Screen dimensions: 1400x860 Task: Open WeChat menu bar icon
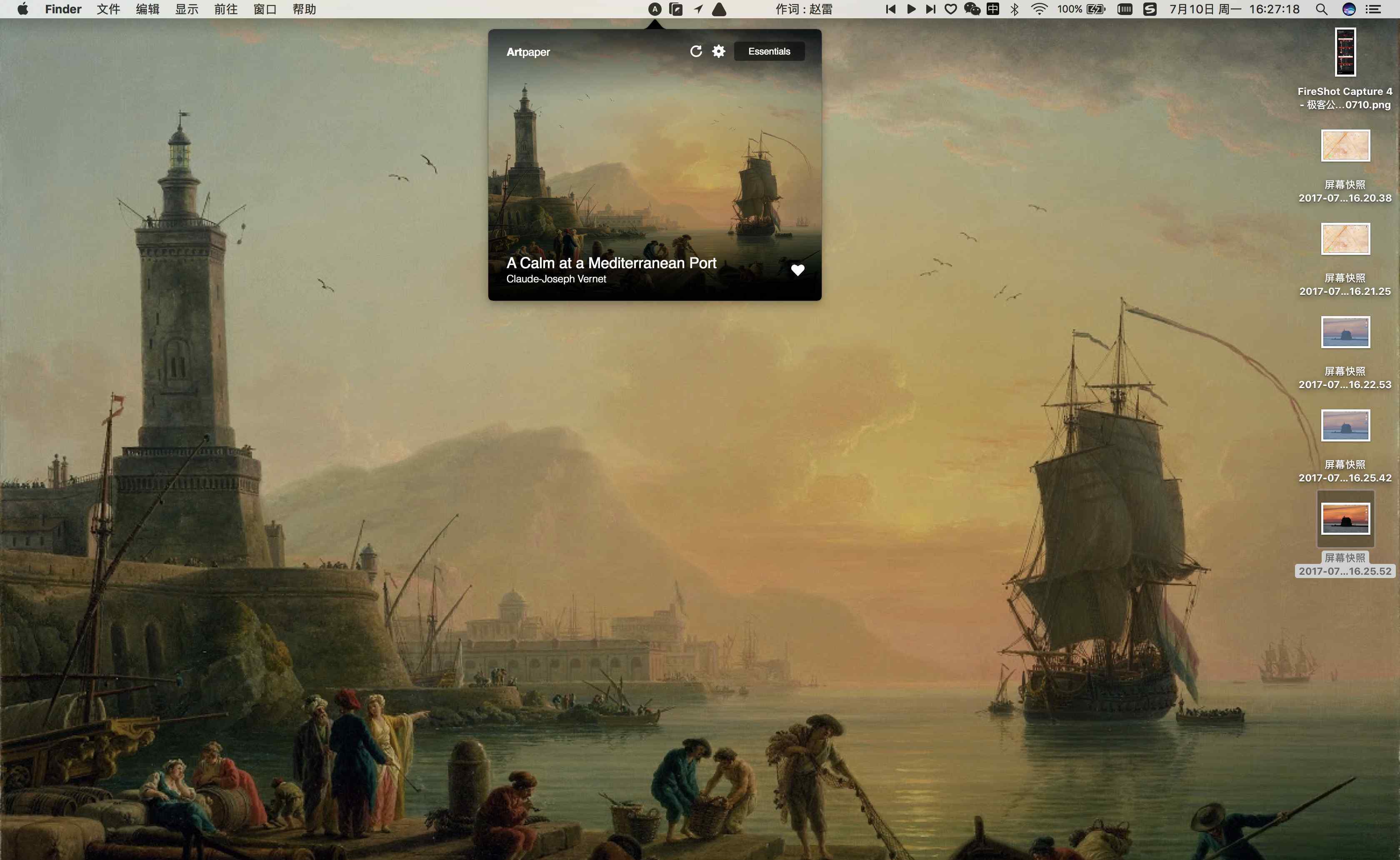click(x=972, y=9)
